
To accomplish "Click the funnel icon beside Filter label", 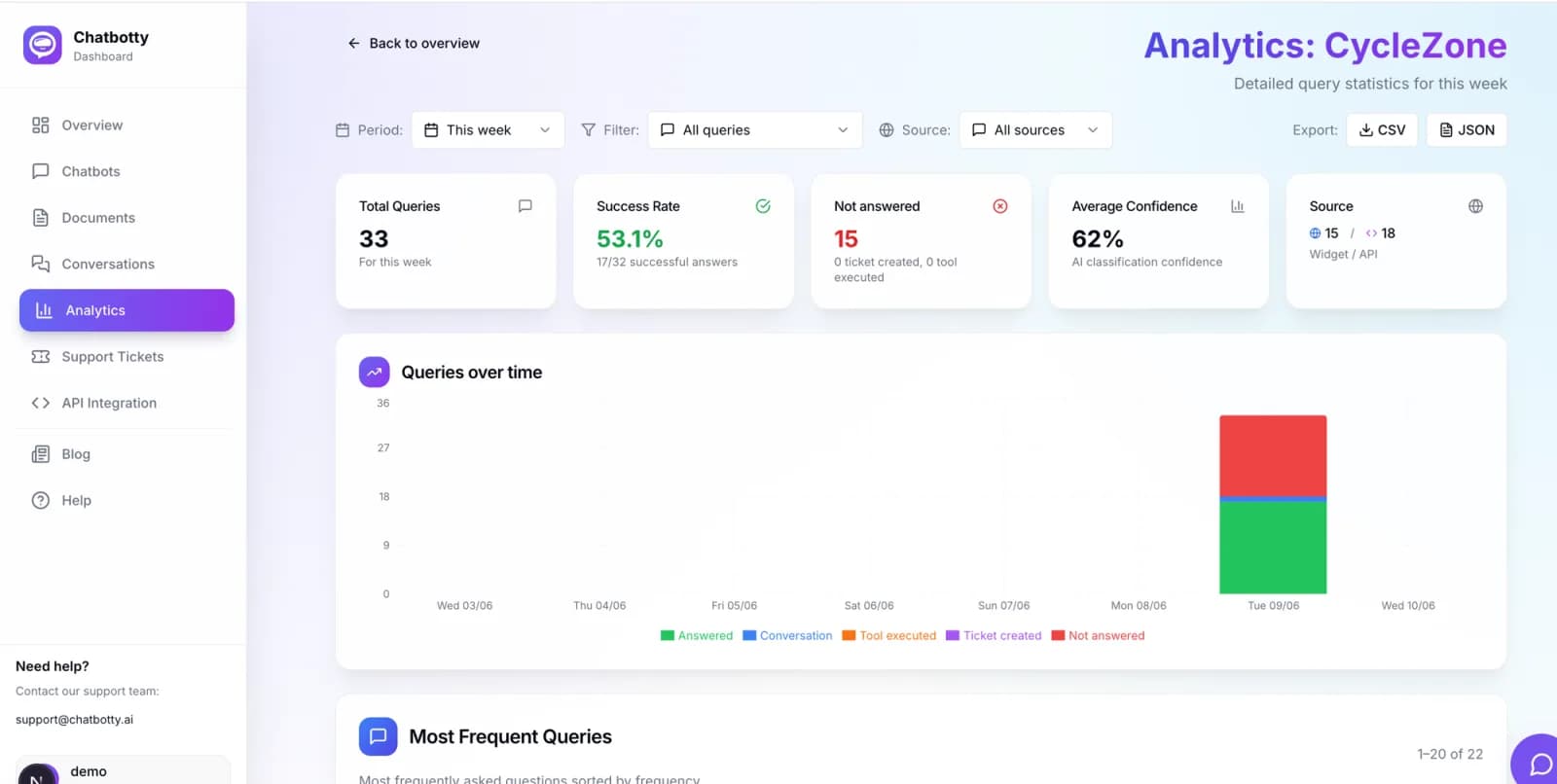I will [588, 130].
